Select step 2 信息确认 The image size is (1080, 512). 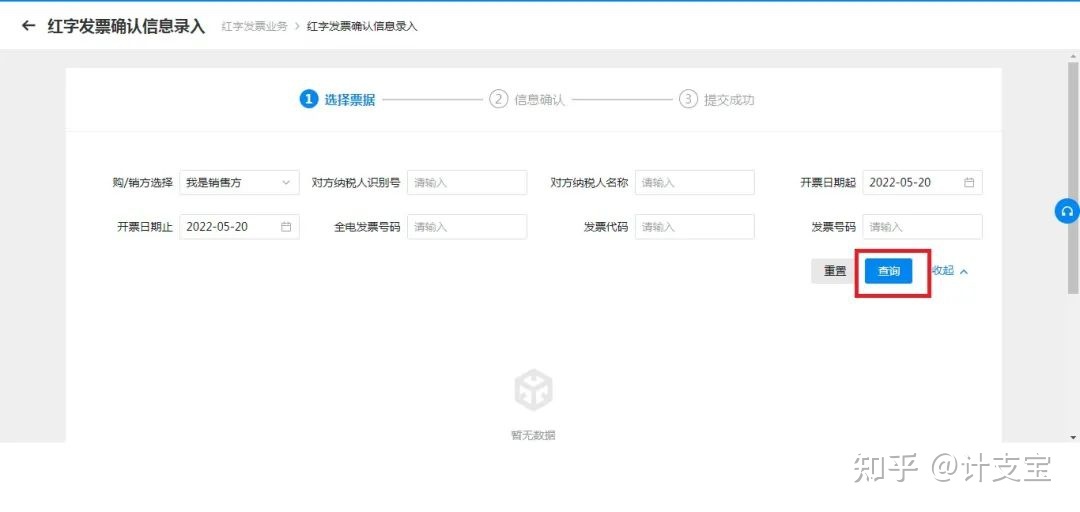tap(527, 100)
